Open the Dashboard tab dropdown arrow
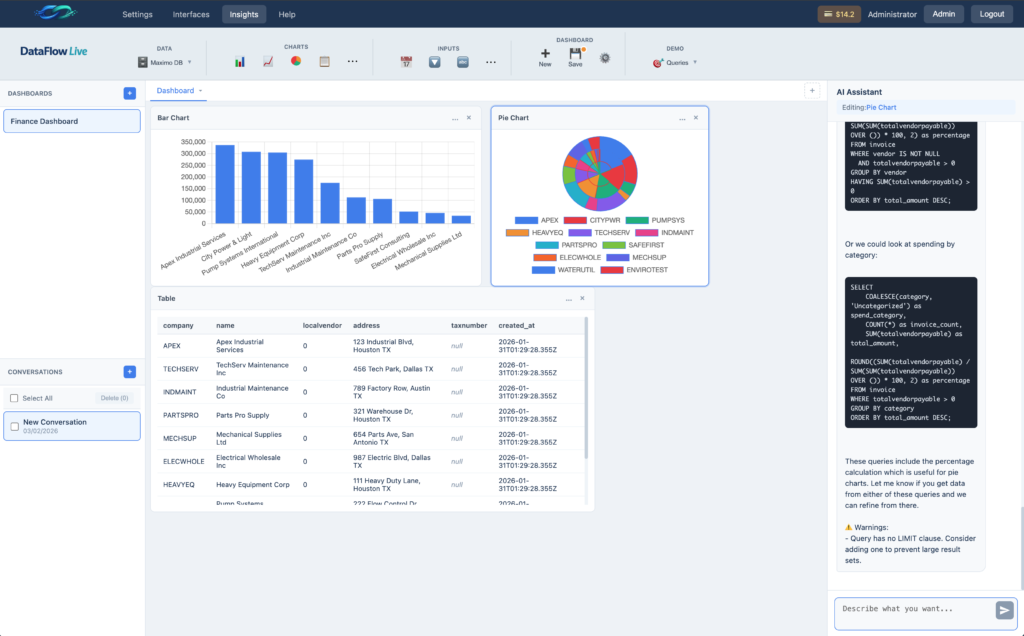 click(x=197, y=90)
